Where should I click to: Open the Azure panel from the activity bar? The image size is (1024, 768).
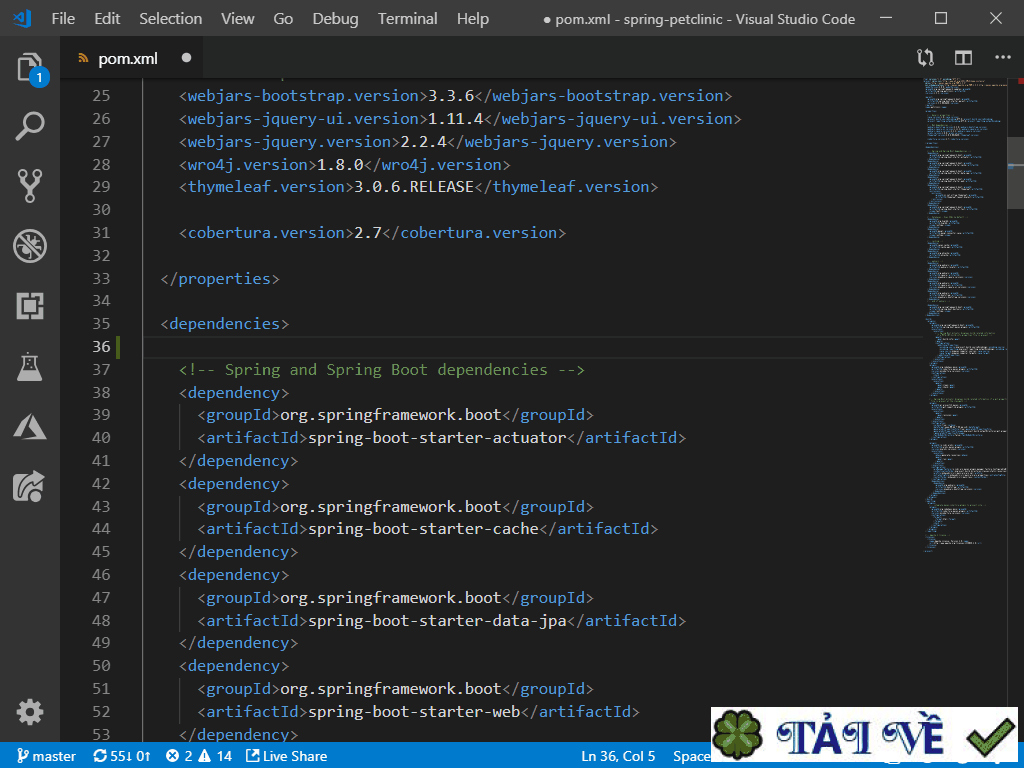(30, 426)
